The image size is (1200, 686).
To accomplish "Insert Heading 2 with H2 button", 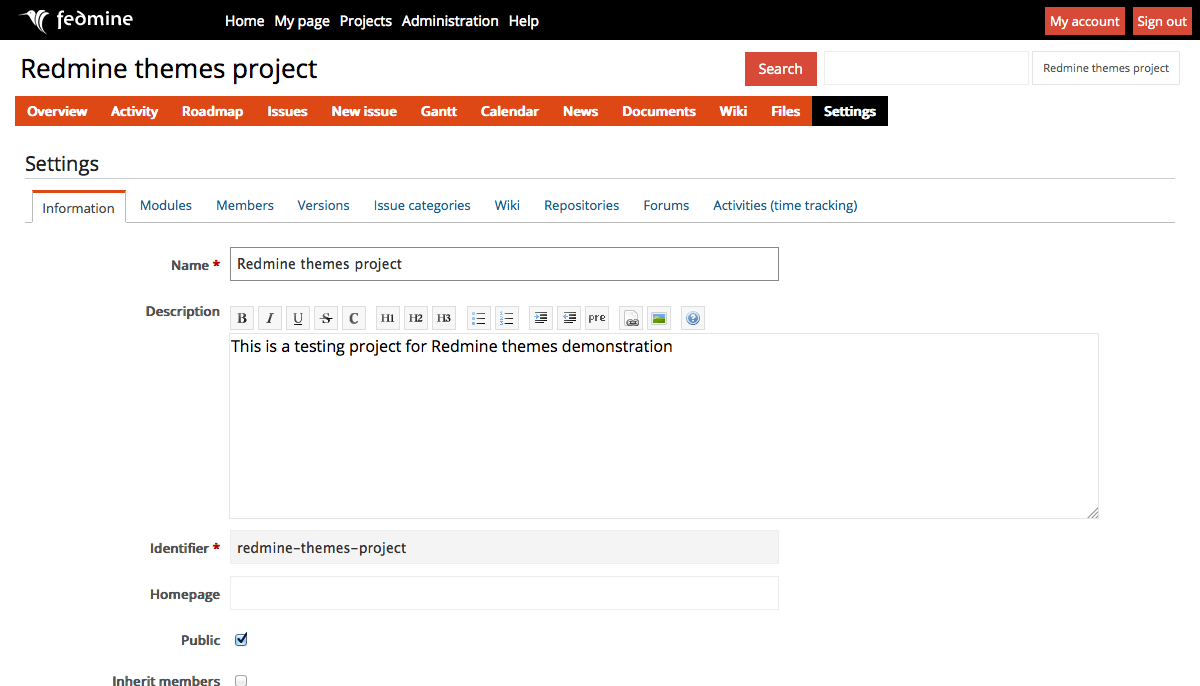I will [415, 318].
